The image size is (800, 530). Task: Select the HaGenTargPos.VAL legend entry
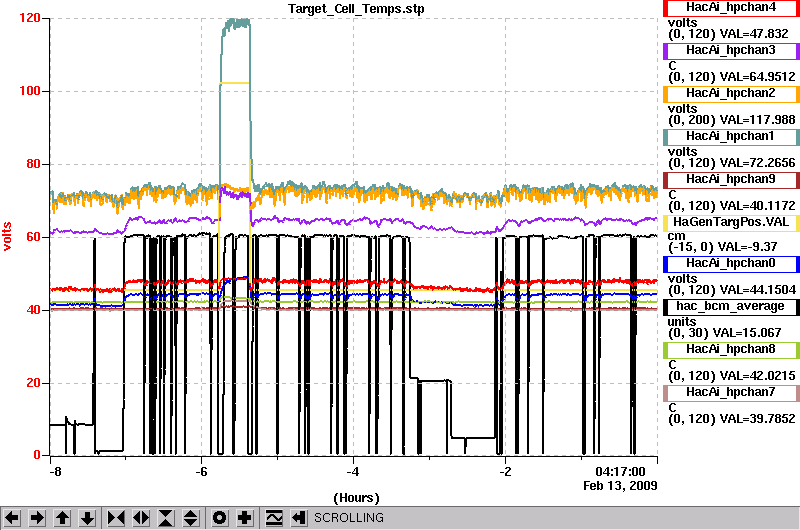click(731, 222)
